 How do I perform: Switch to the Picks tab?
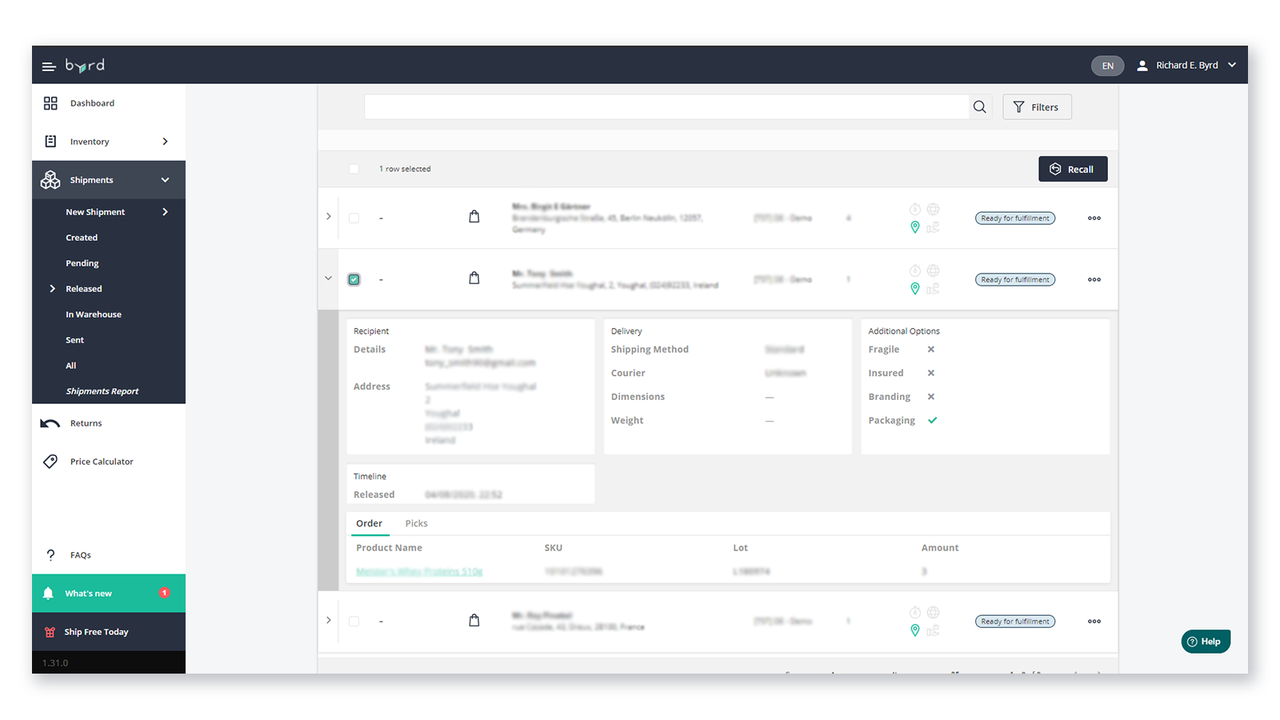click(x=416, y=523)
